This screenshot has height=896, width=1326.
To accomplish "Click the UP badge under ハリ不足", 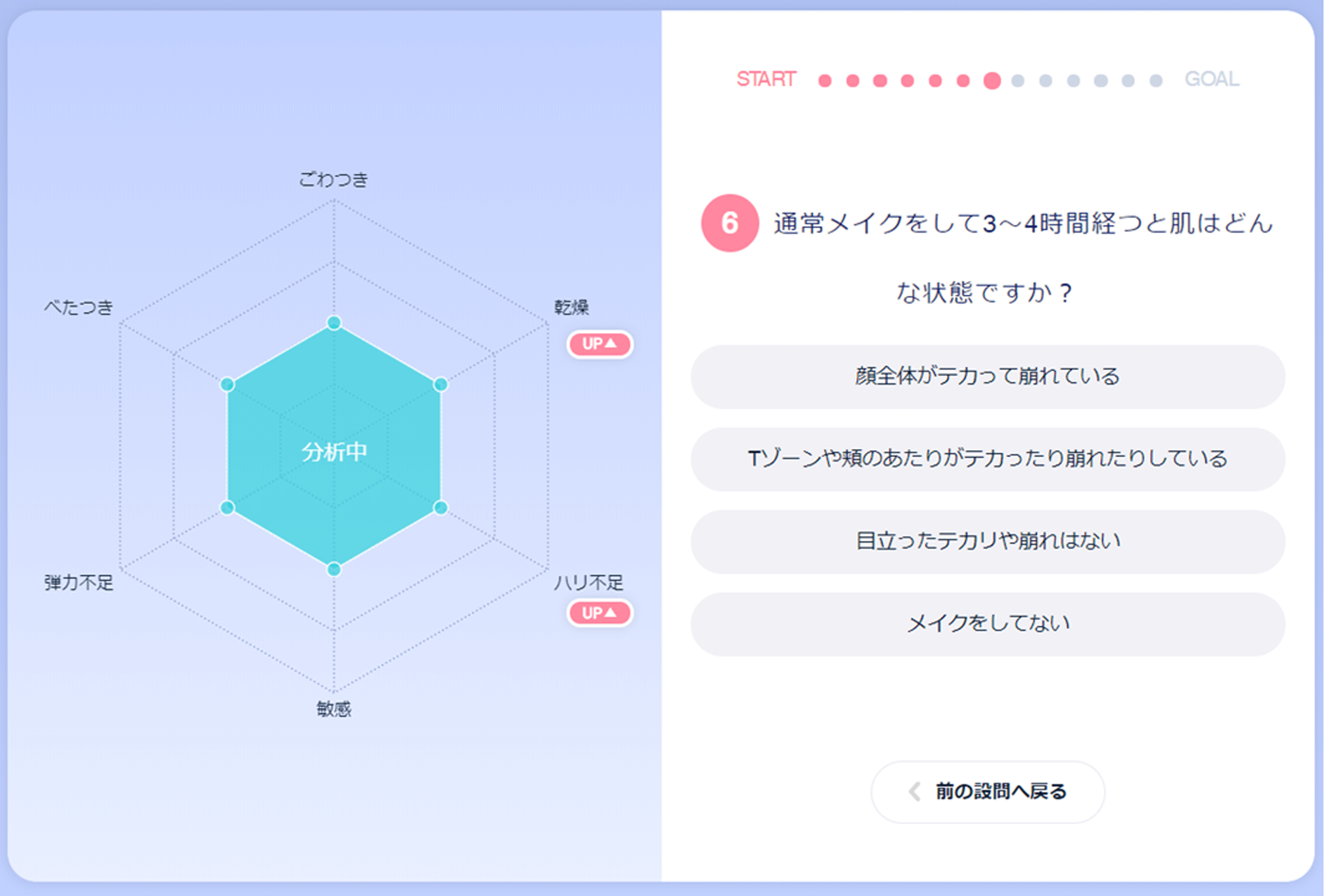I will (x=599, y=613).
